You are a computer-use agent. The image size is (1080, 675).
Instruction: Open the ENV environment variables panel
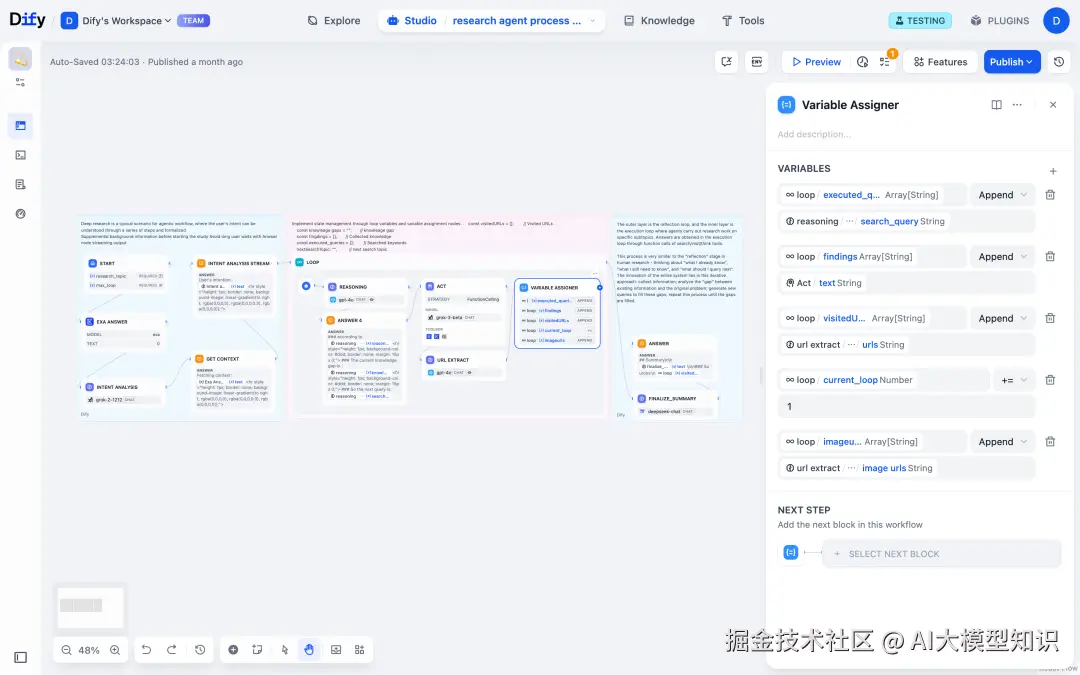756,62
